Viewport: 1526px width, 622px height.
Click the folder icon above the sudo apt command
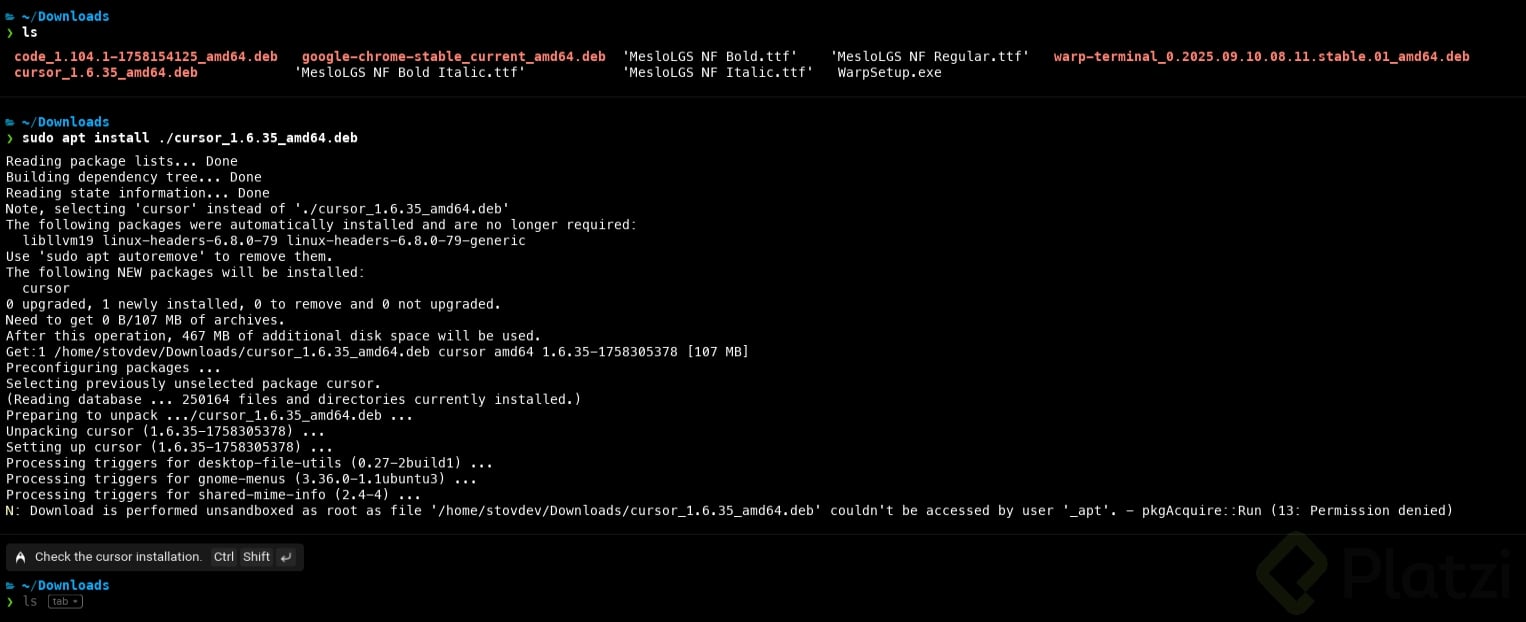tap(10, 122)
